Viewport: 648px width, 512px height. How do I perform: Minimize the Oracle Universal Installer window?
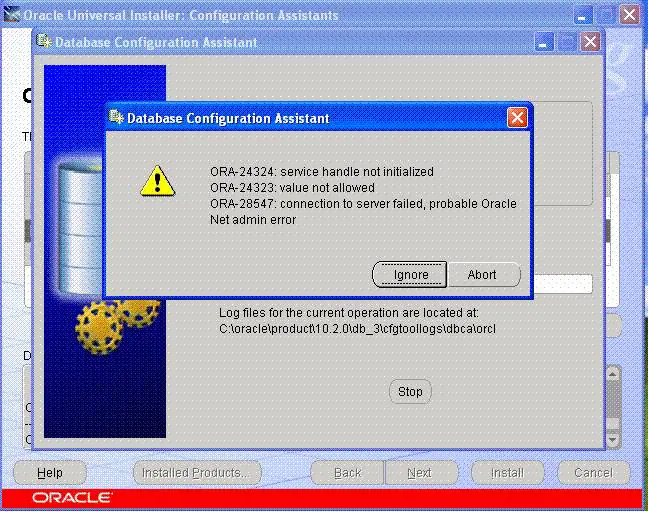point(583,16)
